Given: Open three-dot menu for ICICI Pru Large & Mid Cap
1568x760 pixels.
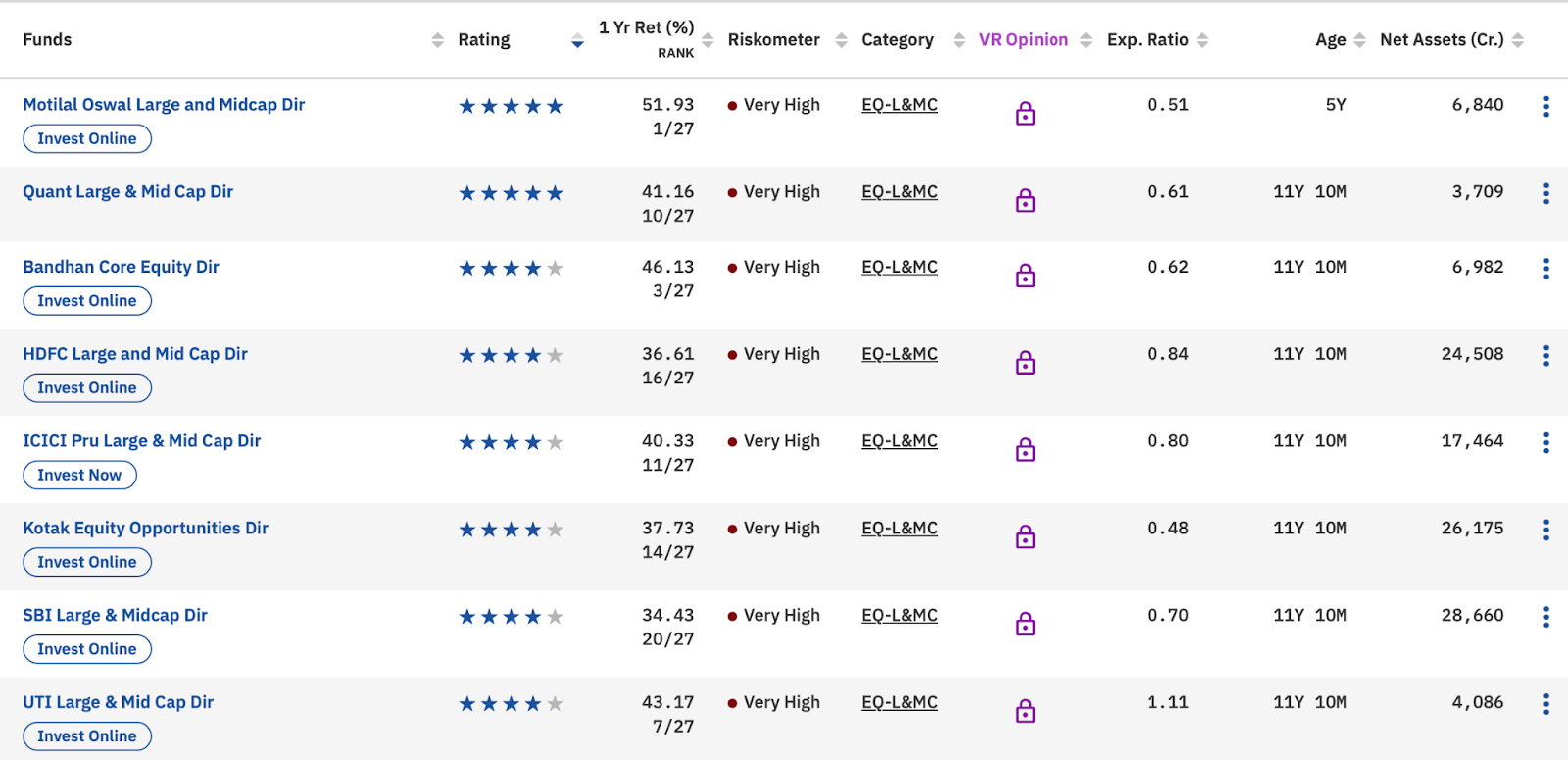Looking at the screenshot, I should click(x=1546, y=442).
